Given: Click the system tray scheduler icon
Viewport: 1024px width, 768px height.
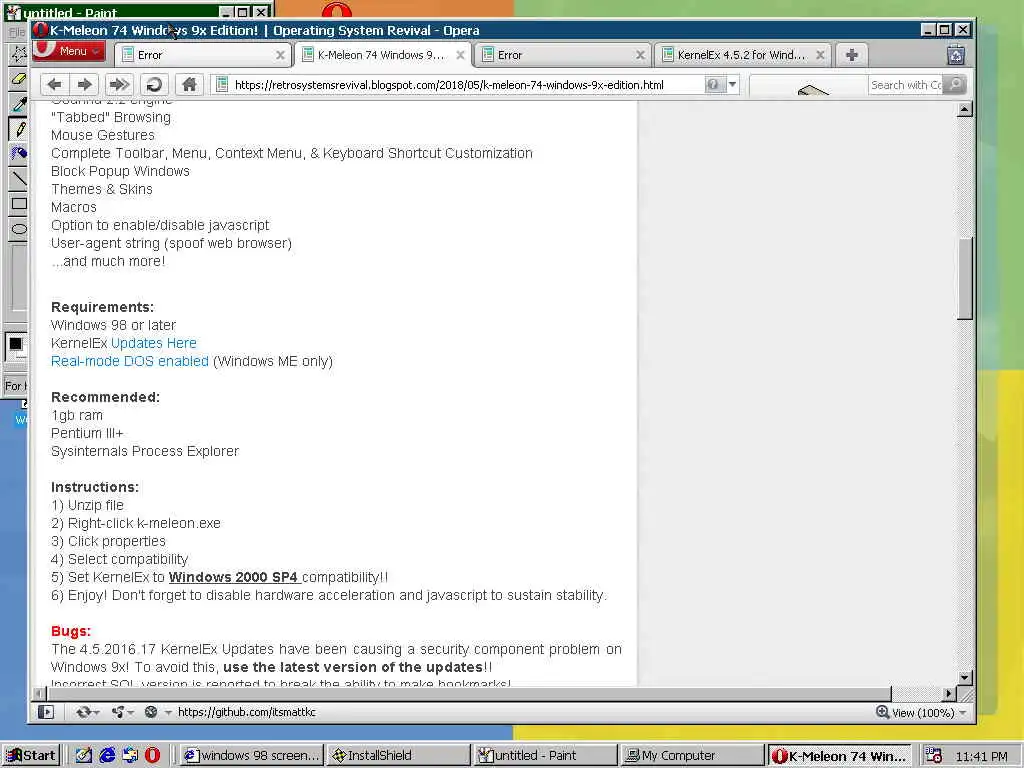Looking at the screenshot, I should tap(933, 755).
